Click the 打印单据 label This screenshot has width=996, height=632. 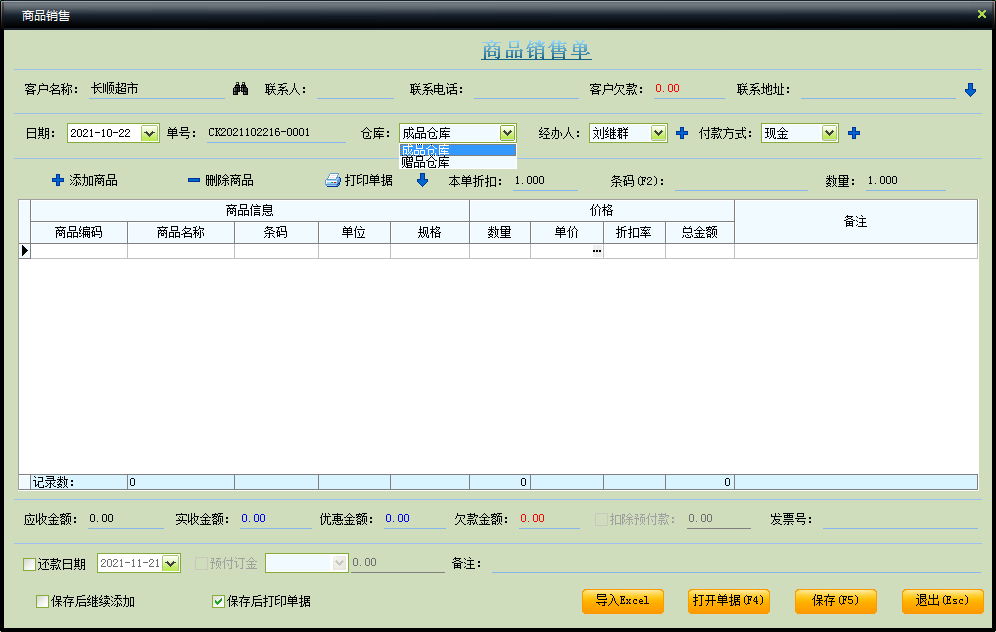[368, 180]
